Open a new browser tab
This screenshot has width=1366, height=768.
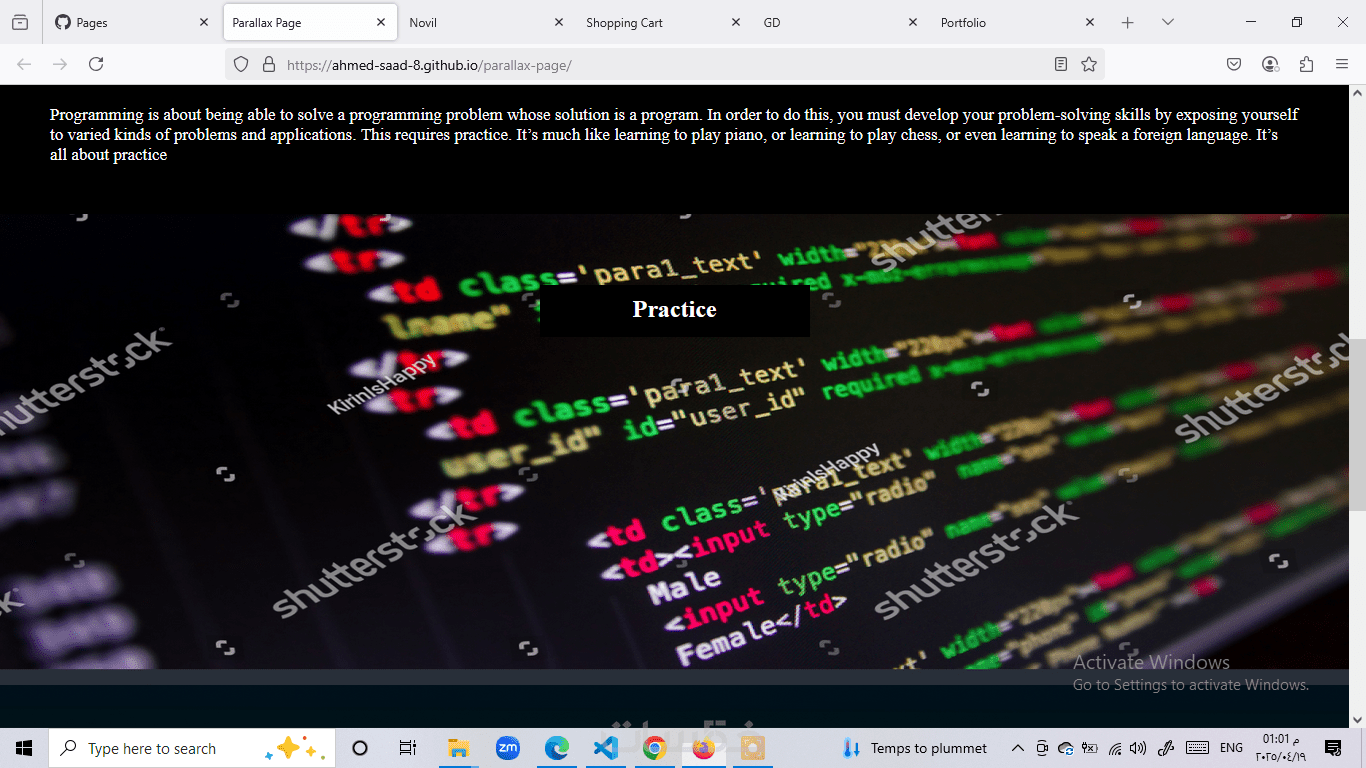tap(1128, 22)
